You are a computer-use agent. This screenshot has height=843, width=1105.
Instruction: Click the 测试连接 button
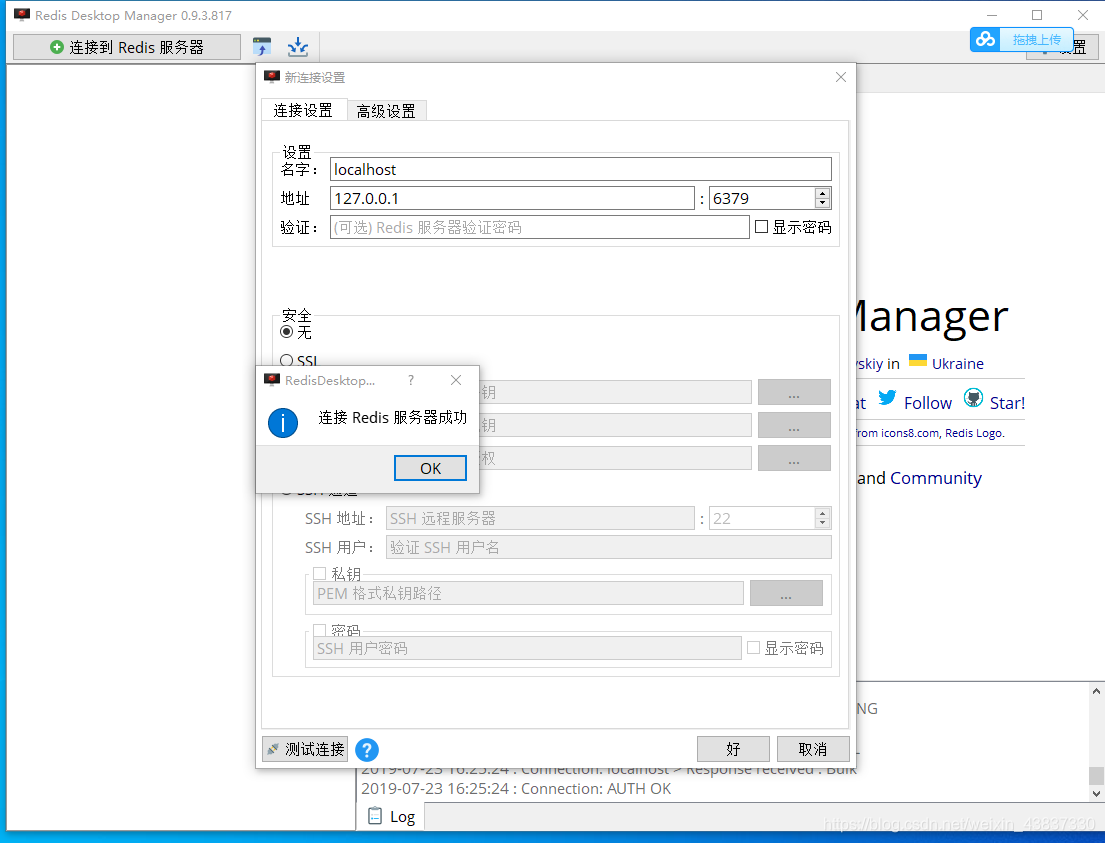click(305, 749)
